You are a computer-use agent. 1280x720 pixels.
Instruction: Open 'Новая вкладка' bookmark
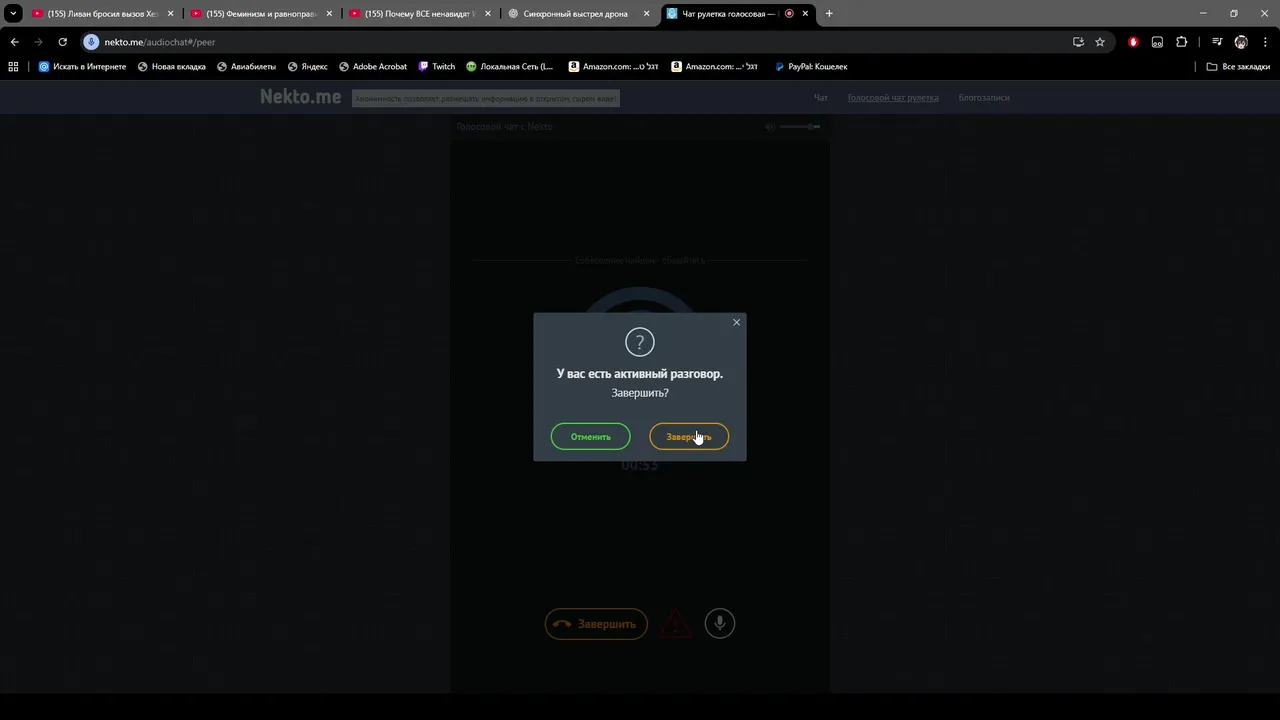pyautogui.click(x=171, y=67)
